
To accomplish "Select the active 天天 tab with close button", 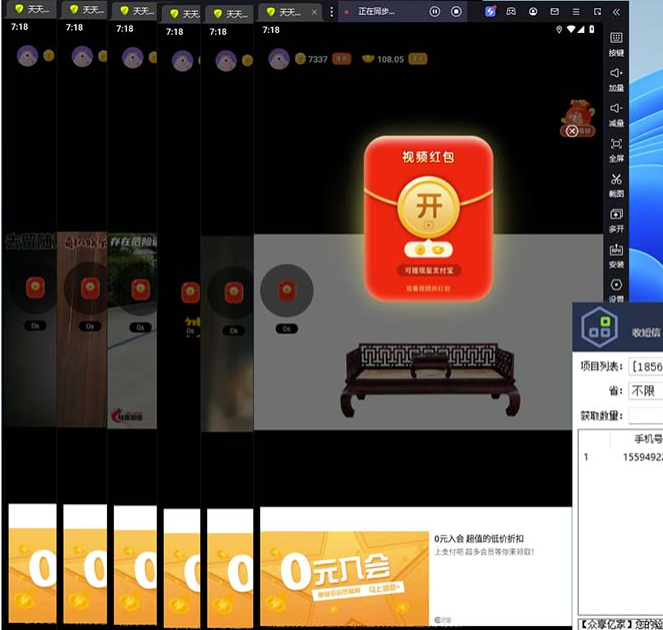I will [x=289, y=12].
